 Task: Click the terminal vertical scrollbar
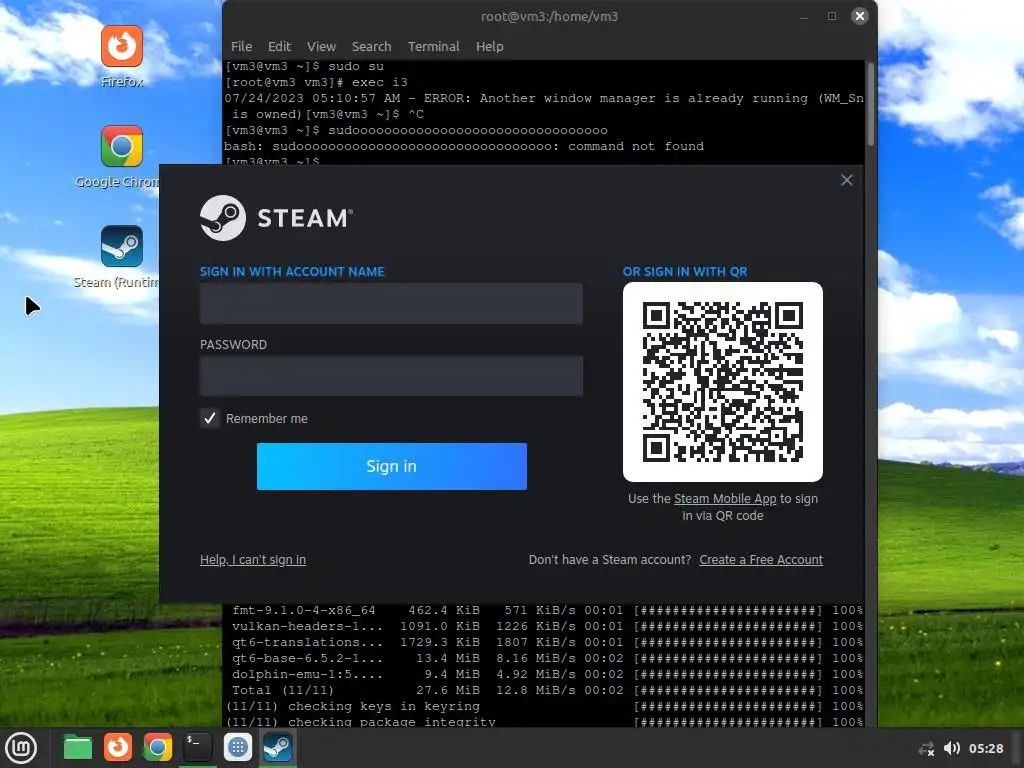pyautogui.click(x=870, y=104)
